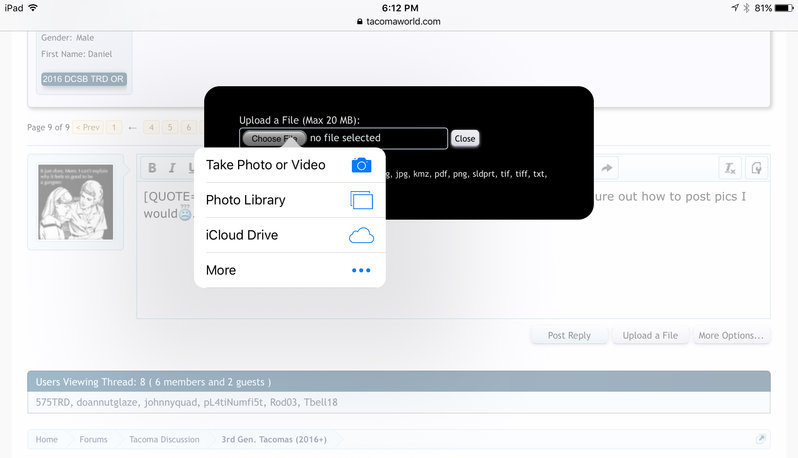This screenshot has height=458, width=798.
Task: Click the 'no file selected' text
Action: pos(345,138)
